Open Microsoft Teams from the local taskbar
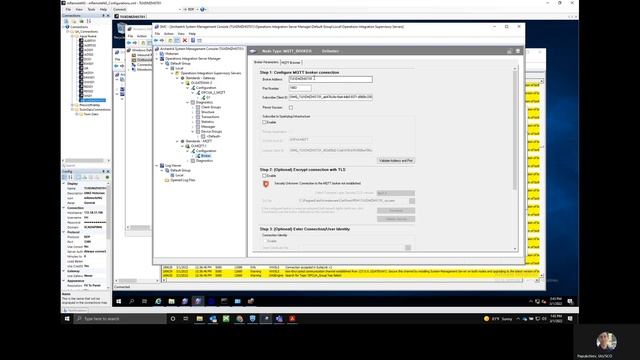Image resolution: width=640 pixels, height=360 pixels. [x=279, y=318]
